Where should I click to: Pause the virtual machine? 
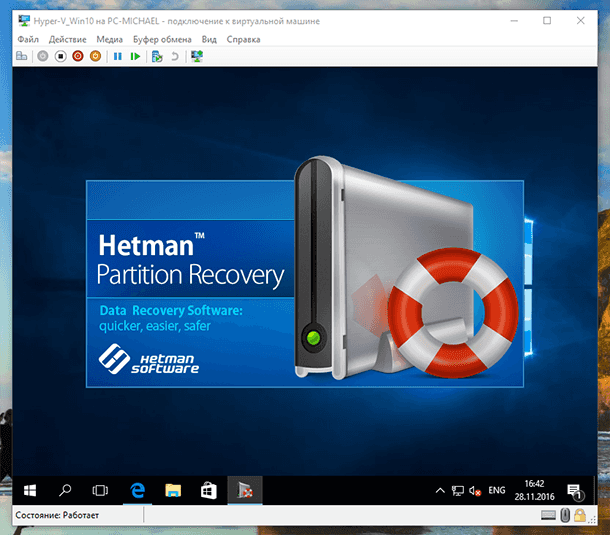[117, 56]
